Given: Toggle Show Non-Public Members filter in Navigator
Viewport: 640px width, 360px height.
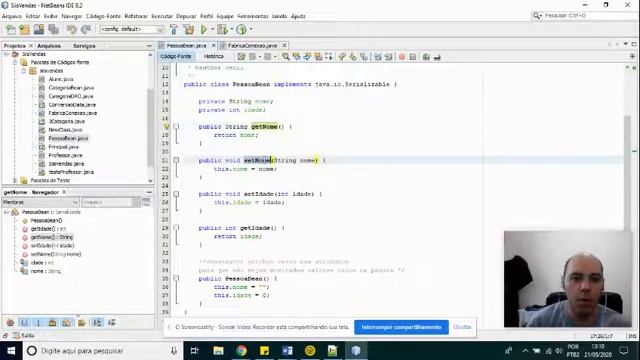Looking at the screenshot, I should pos(52,322).
